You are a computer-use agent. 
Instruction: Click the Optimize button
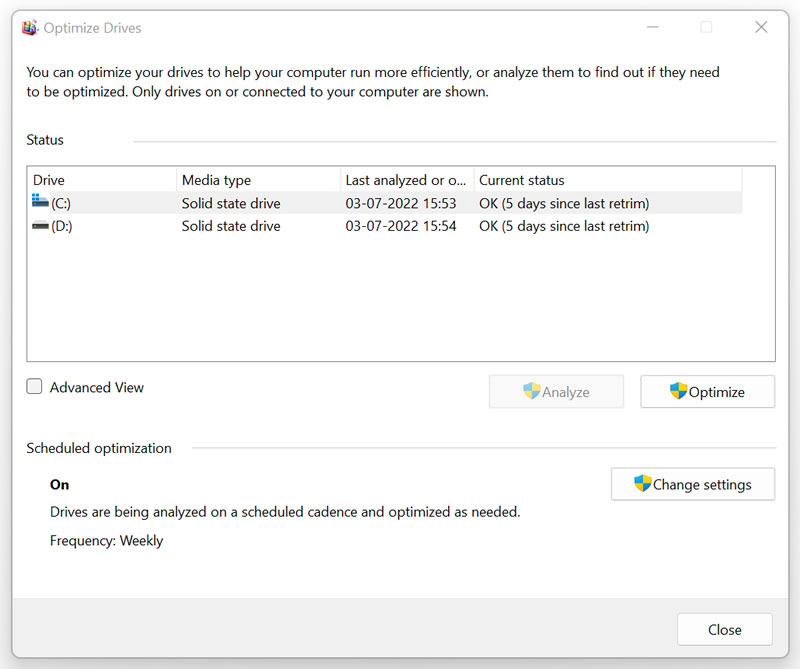click(708, 391)
